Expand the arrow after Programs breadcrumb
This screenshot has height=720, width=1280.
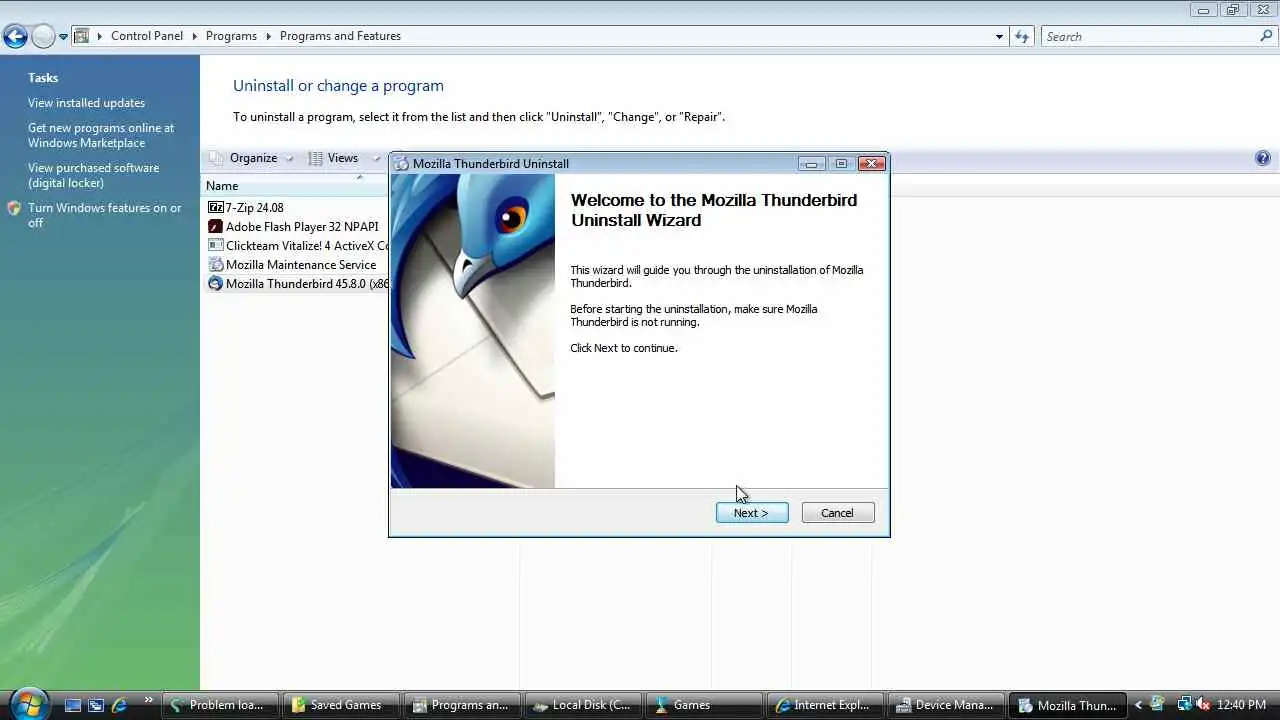268,36
